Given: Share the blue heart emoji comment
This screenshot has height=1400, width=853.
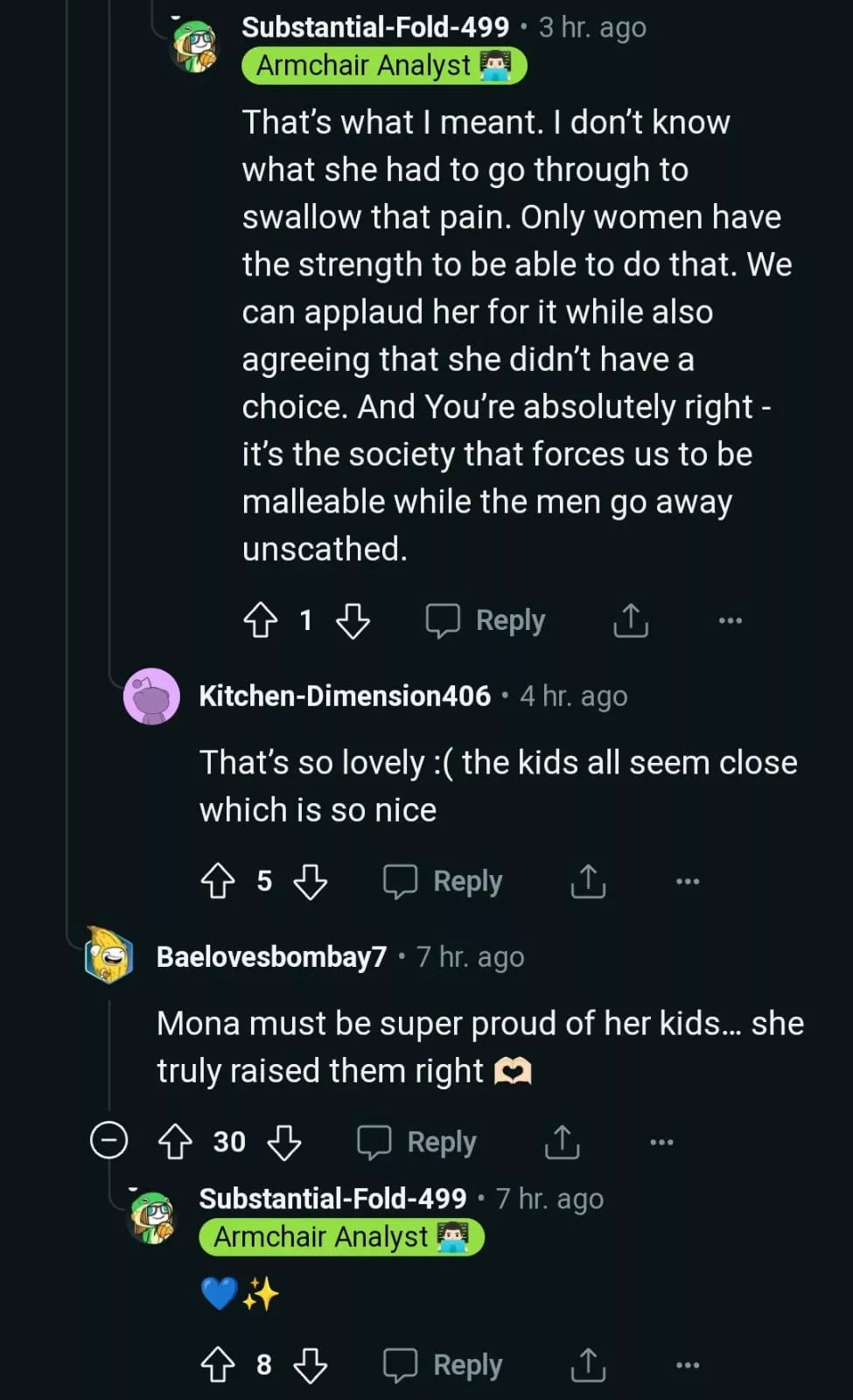Looking at the screenshot, I should point(588,1364).
